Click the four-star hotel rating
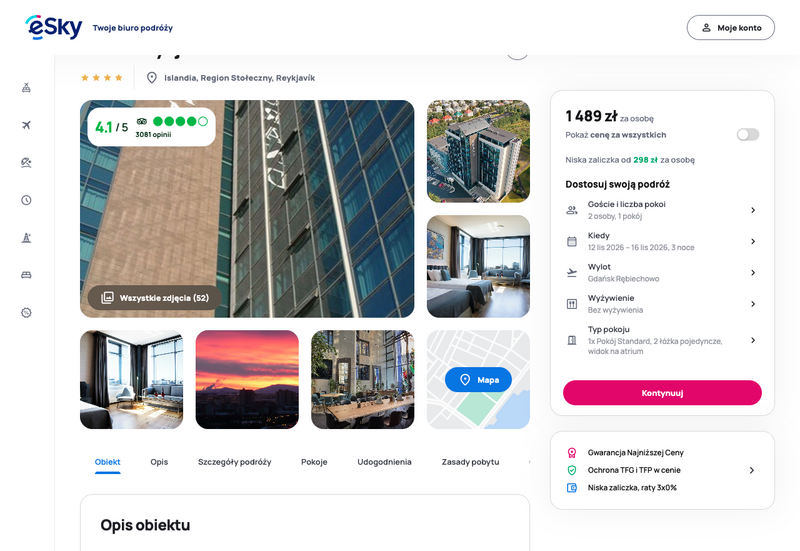800x551 pixels. click(x=102, y=78)
